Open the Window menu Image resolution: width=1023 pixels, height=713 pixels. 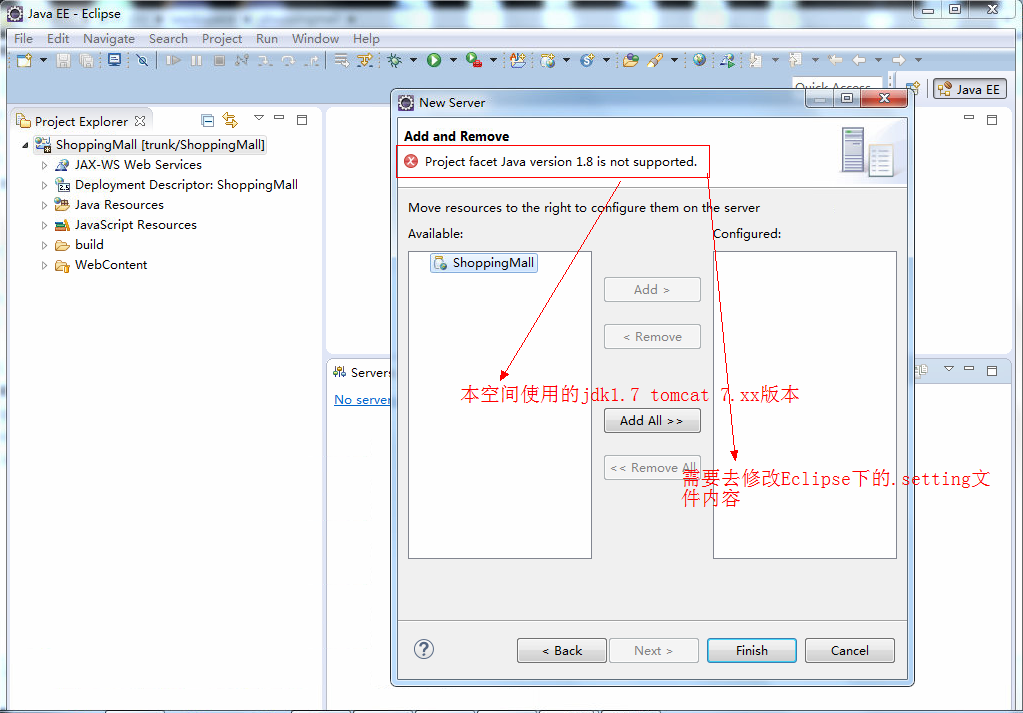click(315, 38)
